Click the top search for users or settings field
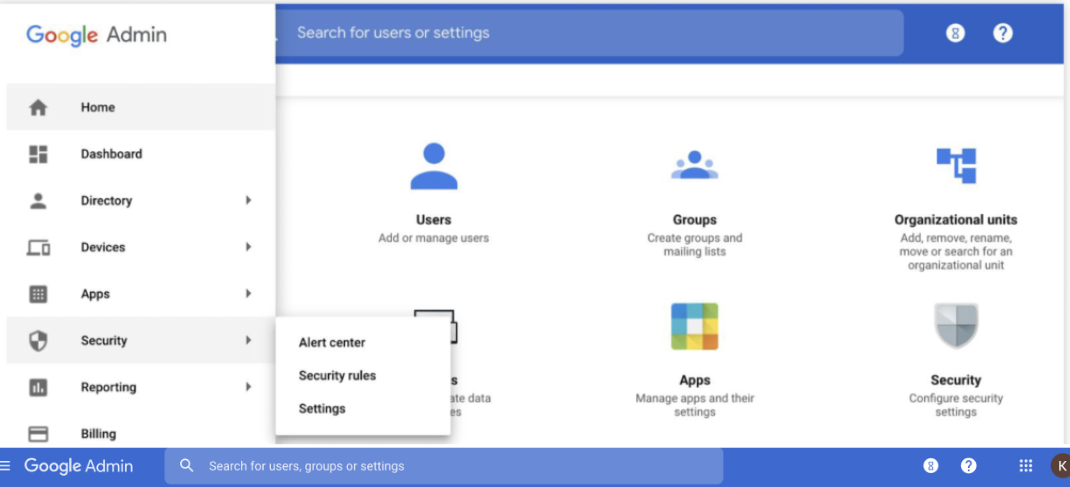This screenshot has width=1070, height=487. [x=590, y=33]
